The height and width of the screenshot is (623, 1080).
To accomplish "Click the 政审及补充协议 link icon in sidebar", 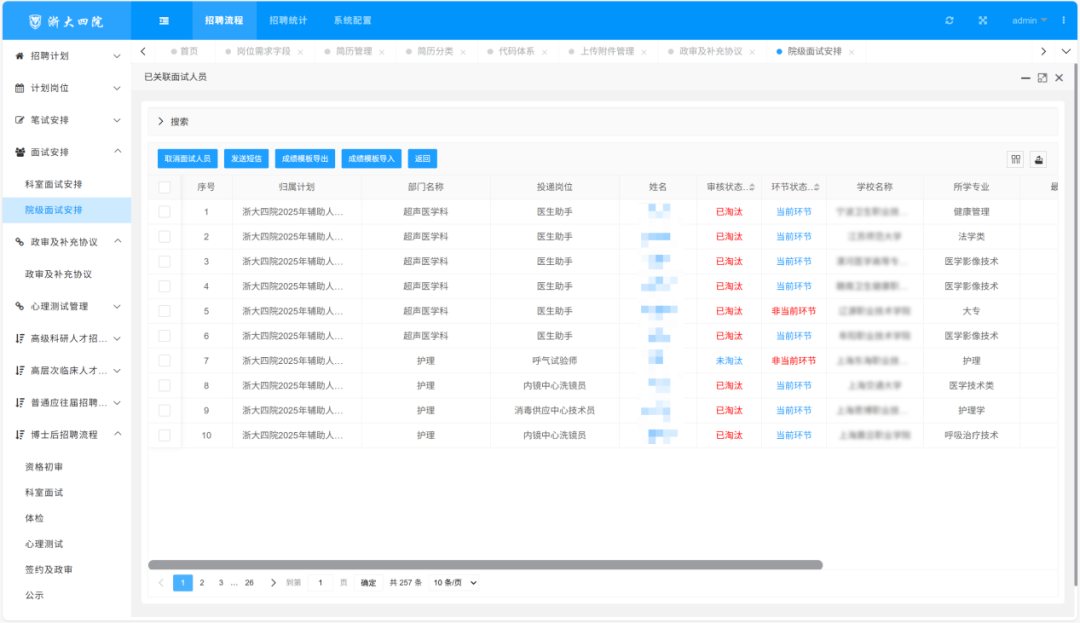I will pos(19,242).
